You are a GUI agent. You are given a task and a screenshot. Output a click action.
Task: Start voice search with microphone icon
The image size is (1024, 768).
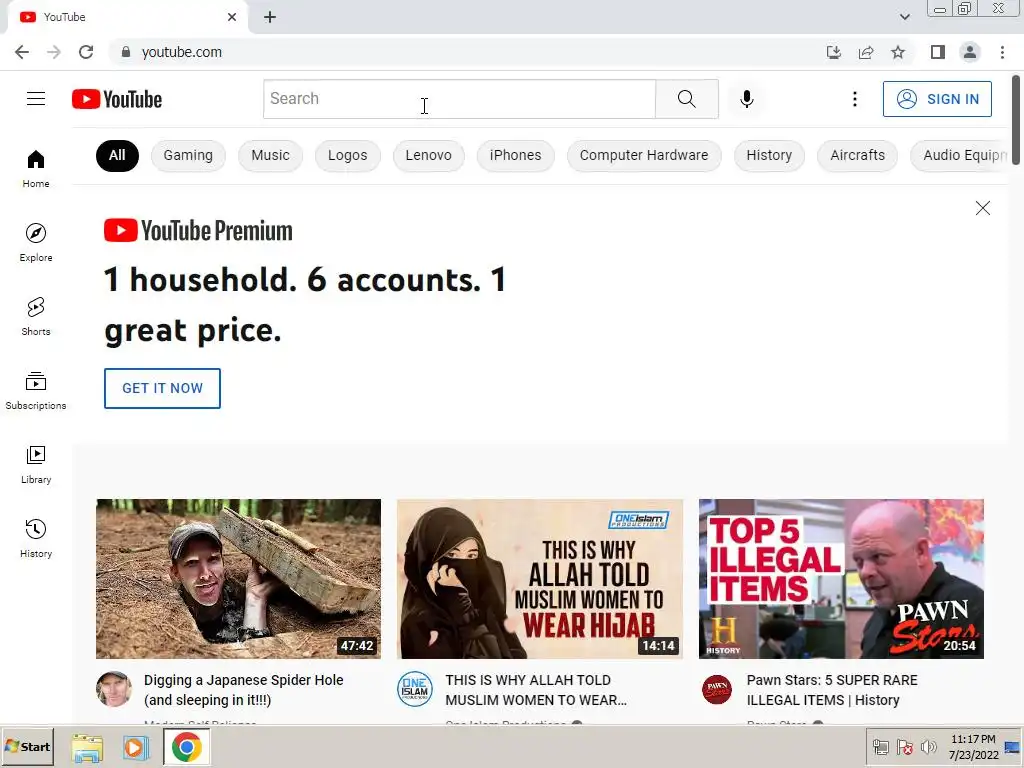746,99
